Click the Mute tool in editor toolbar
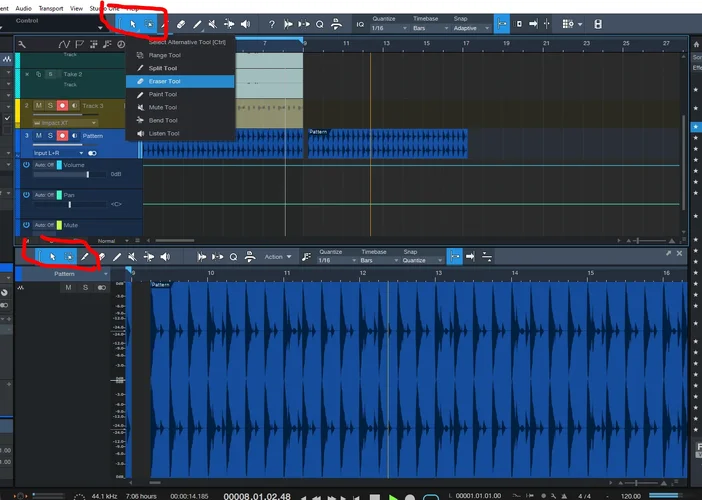702x500 pixels. [x=133, y=257]
